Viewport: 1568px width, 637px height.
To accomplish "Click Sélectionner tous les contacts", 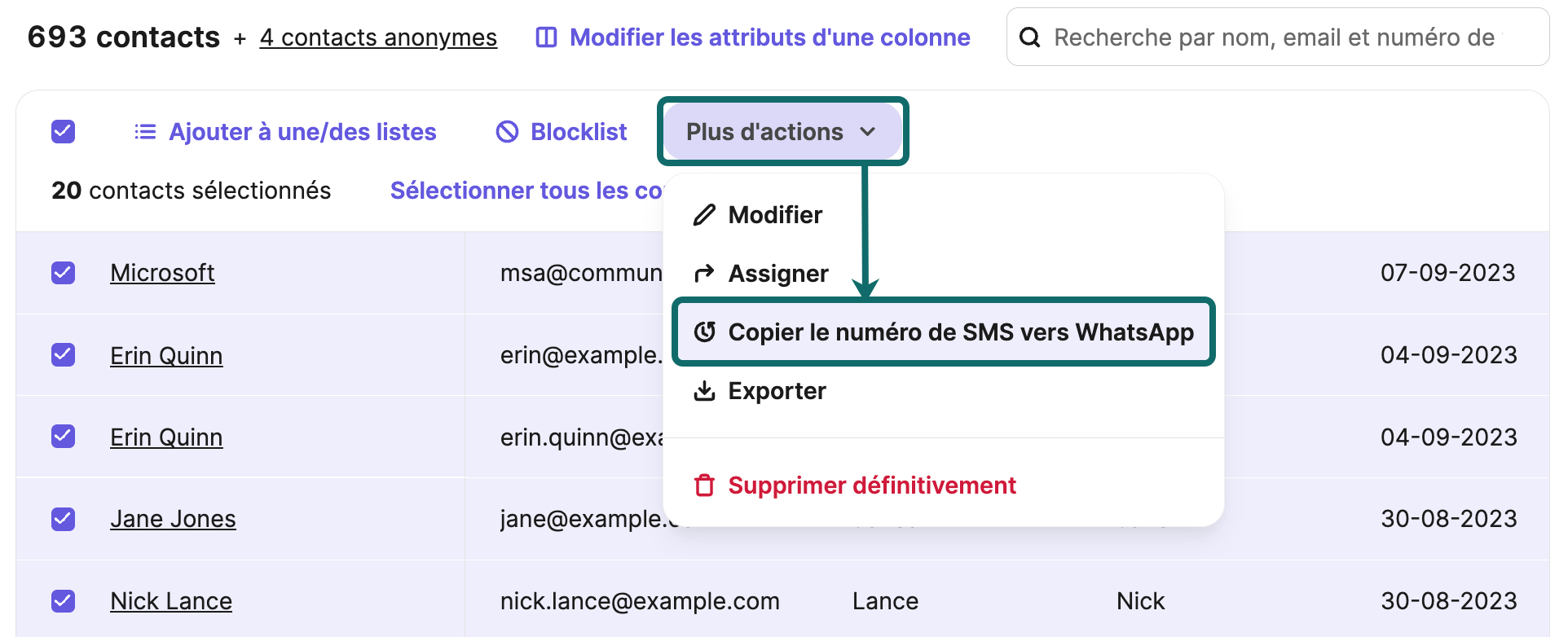I will coord(526,190).
